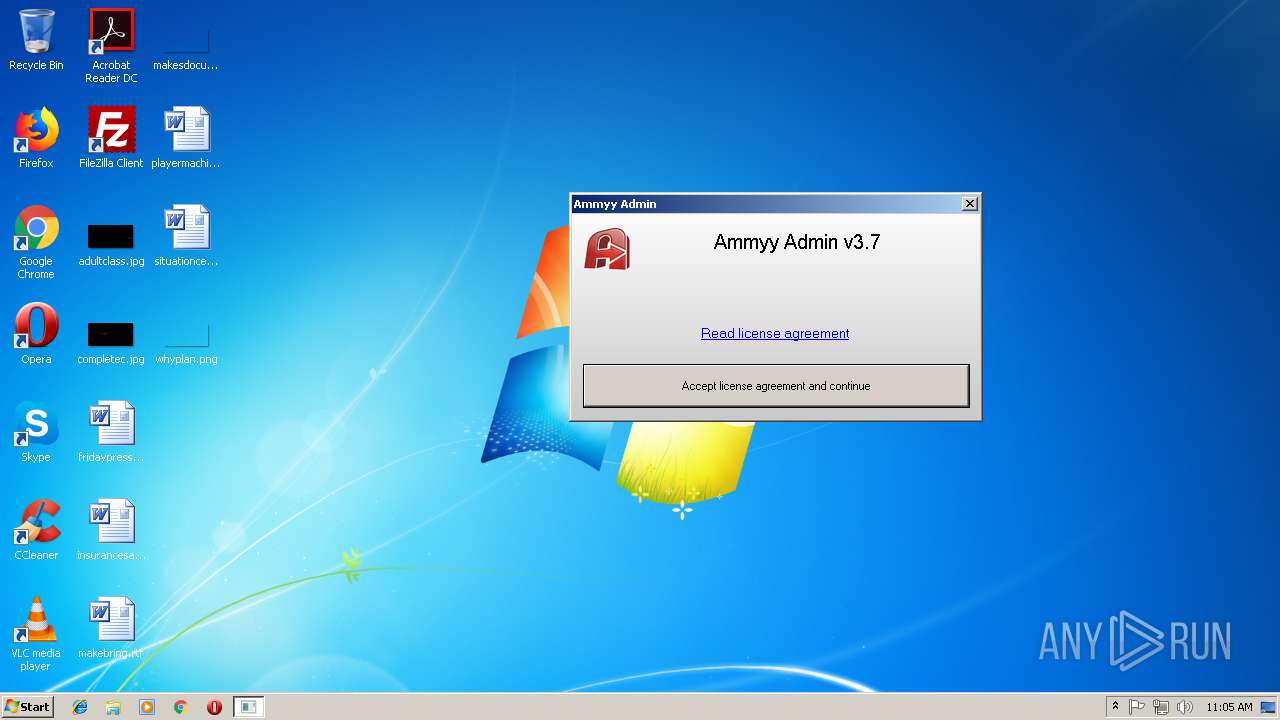Select fridaypress Word document
This screenshot has height=720, width=1280.
click(x=111, y=432)
